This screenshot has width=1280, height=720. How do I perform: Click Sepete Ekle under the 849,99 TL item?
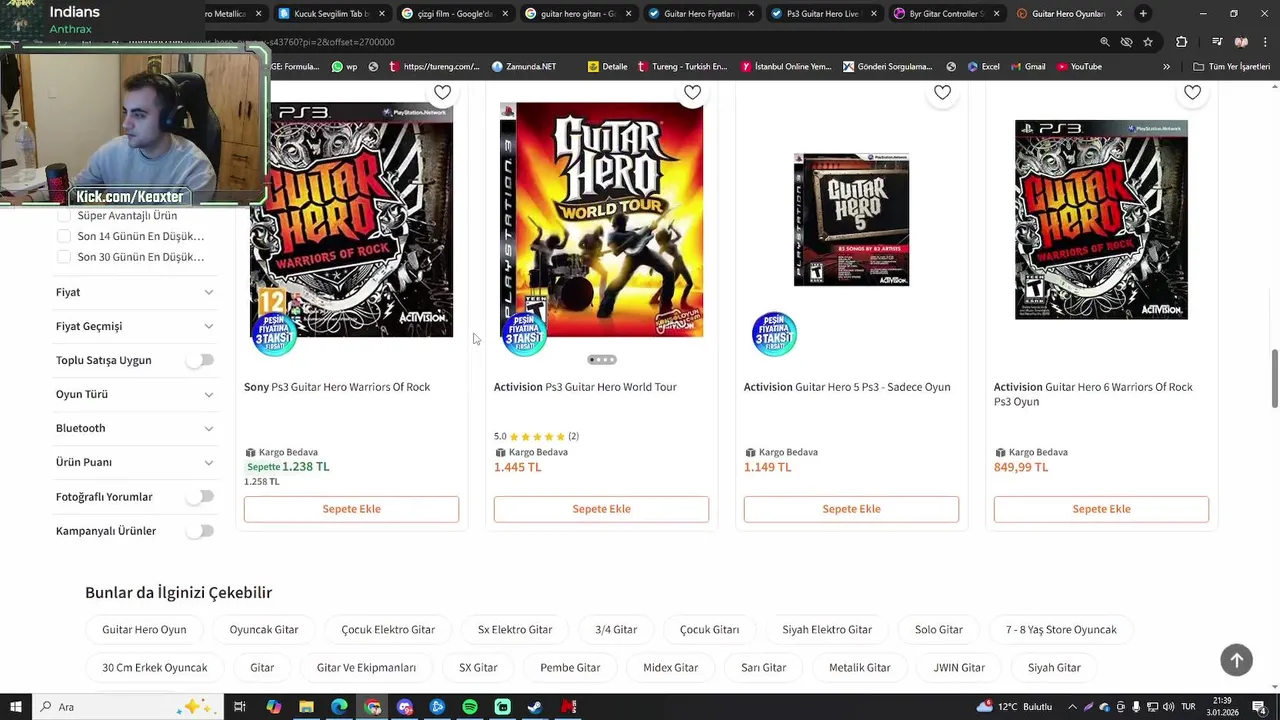1101,509
